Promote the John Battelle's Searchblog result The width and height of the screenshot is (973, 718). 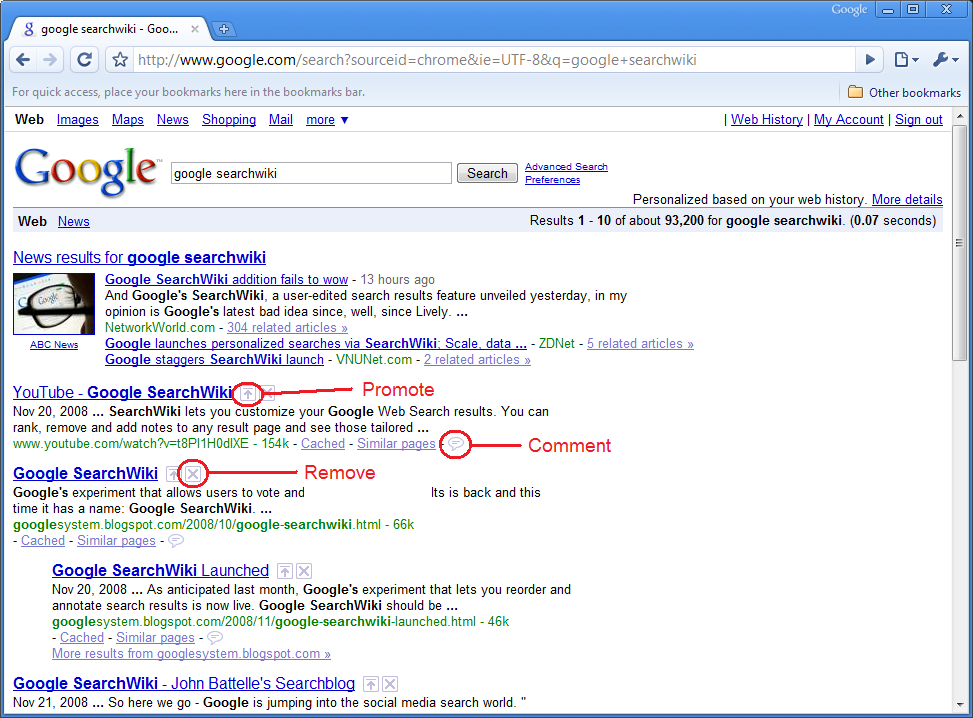(x=370, y=684)
